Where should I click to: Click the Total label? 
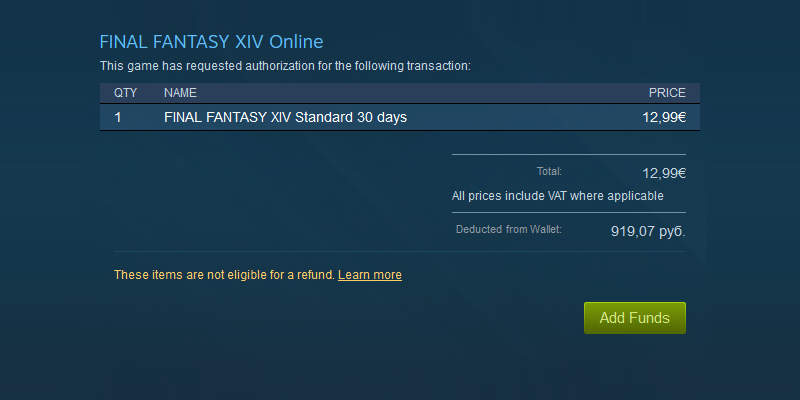click(x=549, y=171)
